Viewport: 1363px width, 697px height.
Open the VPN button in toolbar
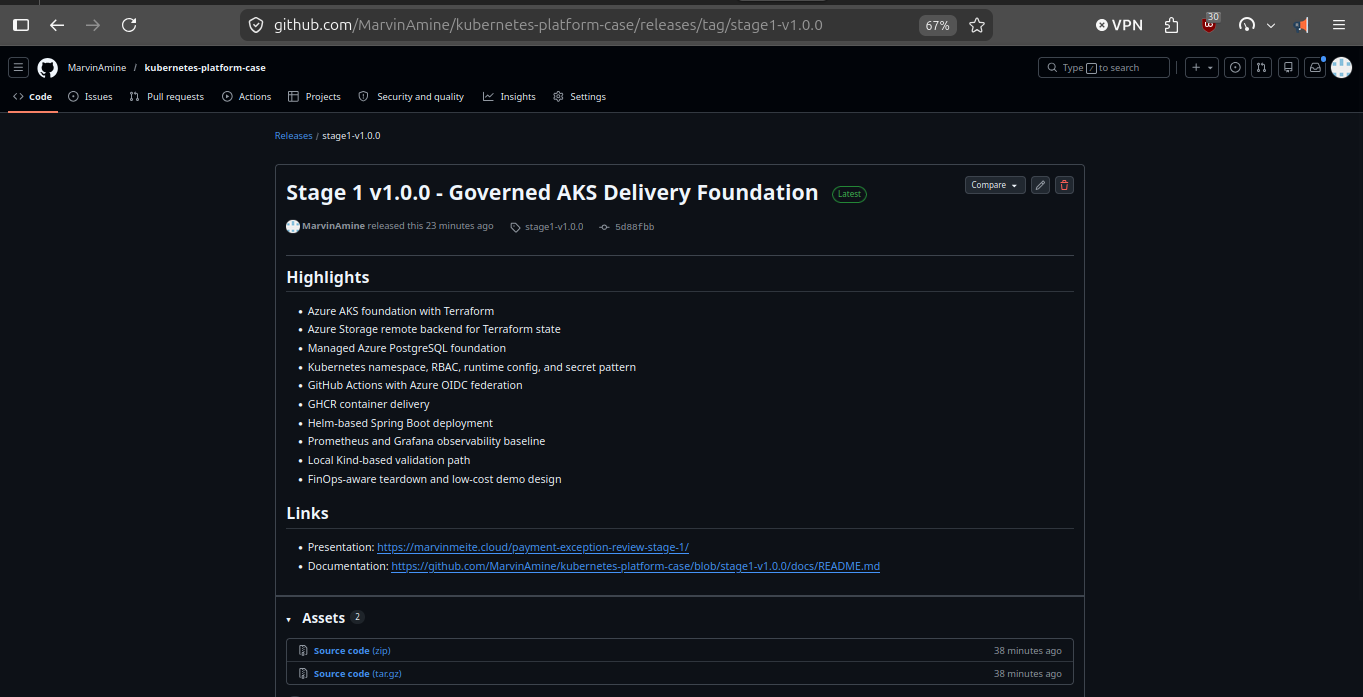click(x=1119, y=25)
